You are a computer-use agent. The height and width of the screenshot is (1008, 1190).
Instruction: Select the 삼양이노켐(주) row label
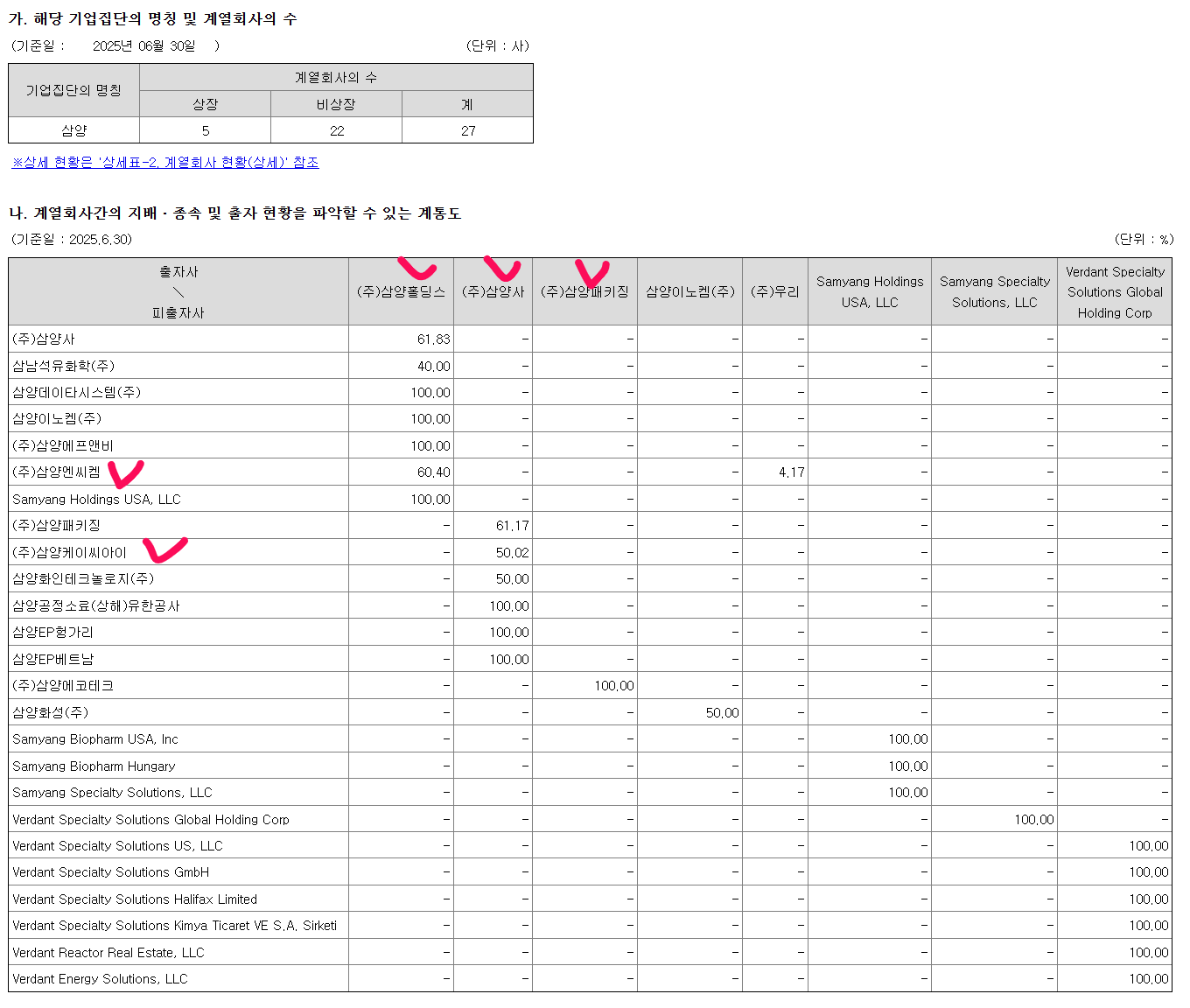57,418
